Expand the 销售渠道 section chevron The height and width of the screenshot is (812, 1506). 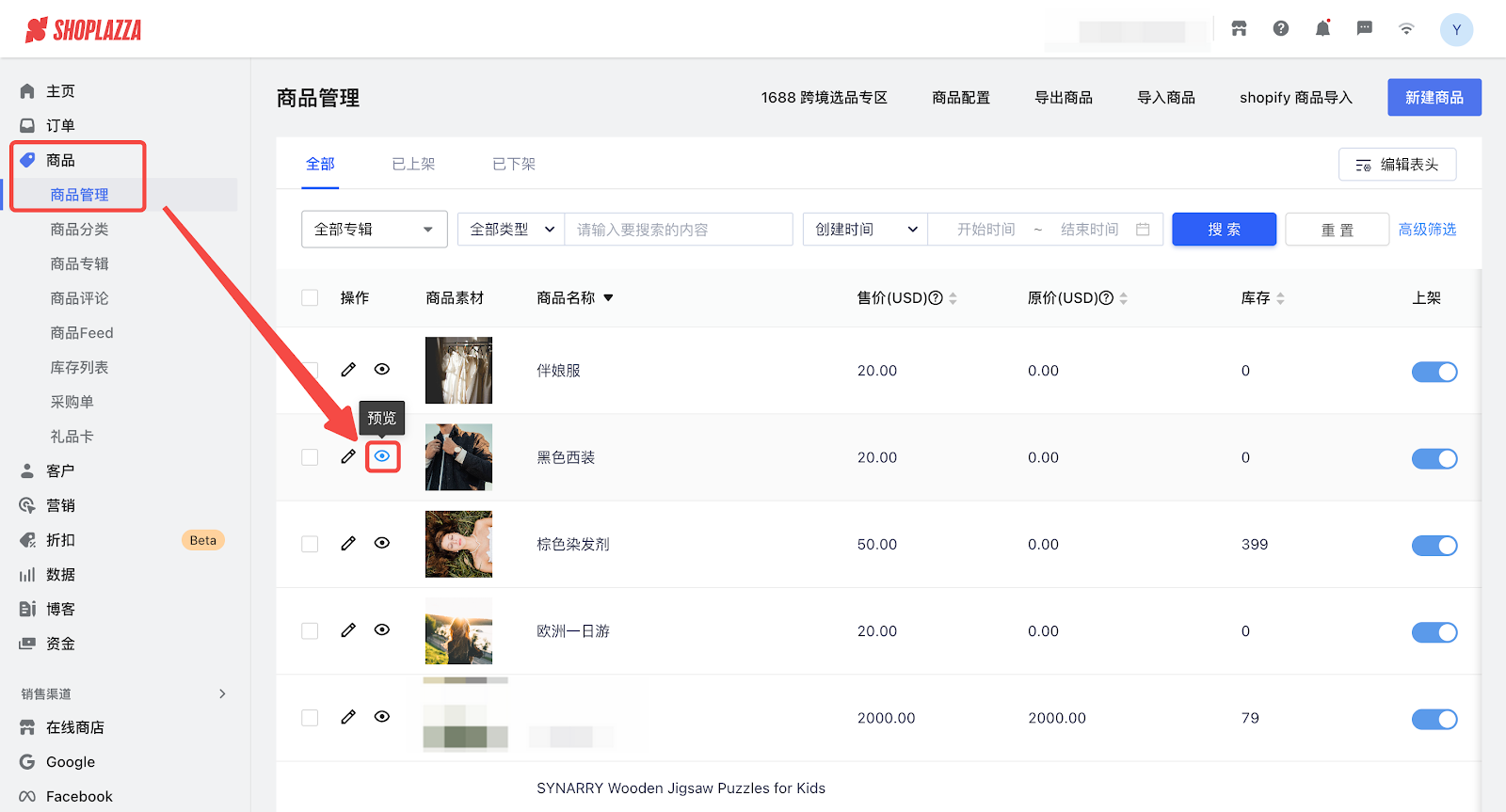coord(222,694)
